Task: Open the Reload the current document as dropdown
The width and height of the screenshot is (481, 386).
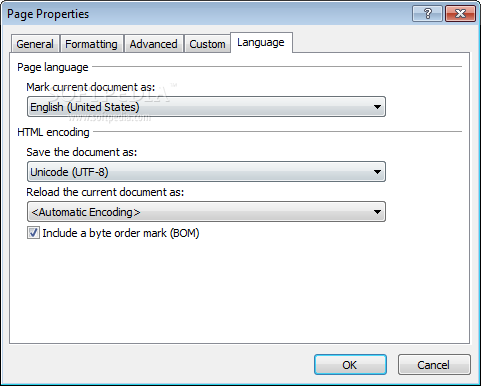Action: [x=206, y=212]
